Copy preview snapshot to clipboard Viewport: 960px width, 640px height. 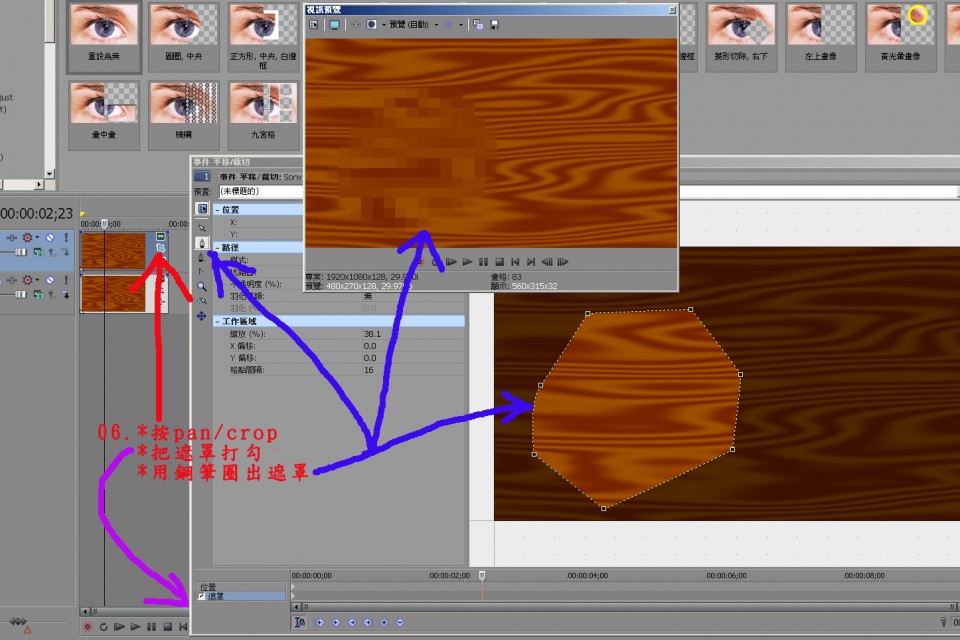pos(478,24)
